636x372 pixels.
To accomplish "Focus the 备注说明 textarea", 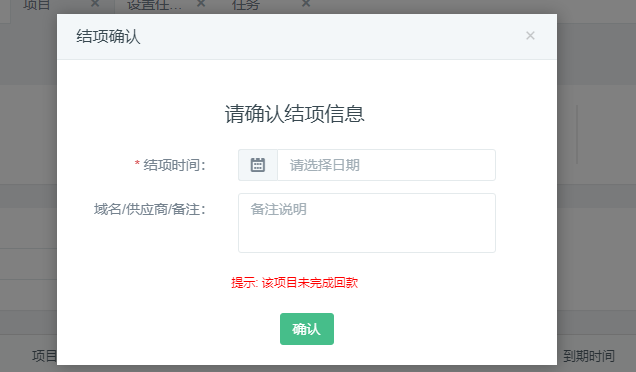I will point(367,223).
